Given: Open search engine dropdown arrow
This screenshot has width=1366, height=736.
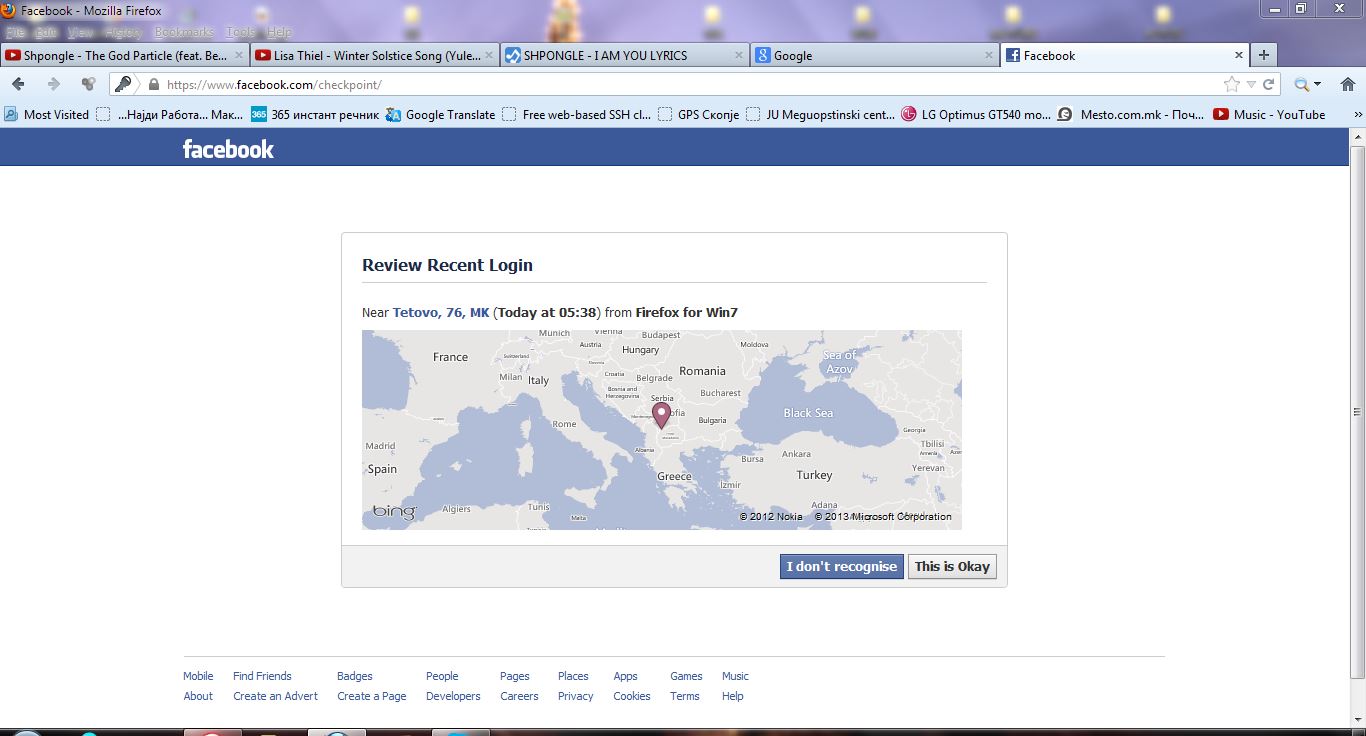Looking at the screenshot, I should [x=1317, y=85].
